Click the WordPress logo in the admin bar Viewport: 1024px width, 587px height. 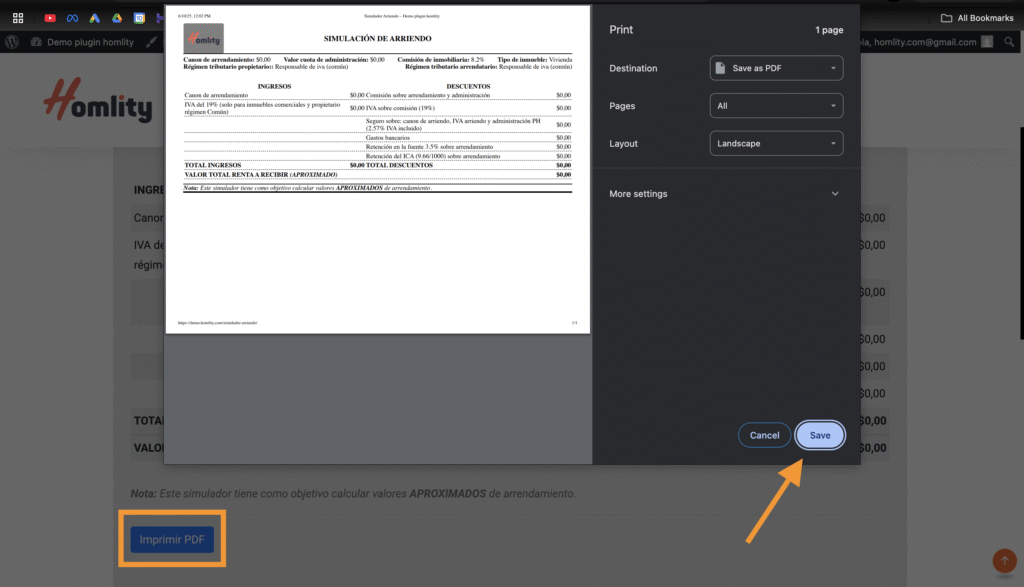(x=12, y=42)
